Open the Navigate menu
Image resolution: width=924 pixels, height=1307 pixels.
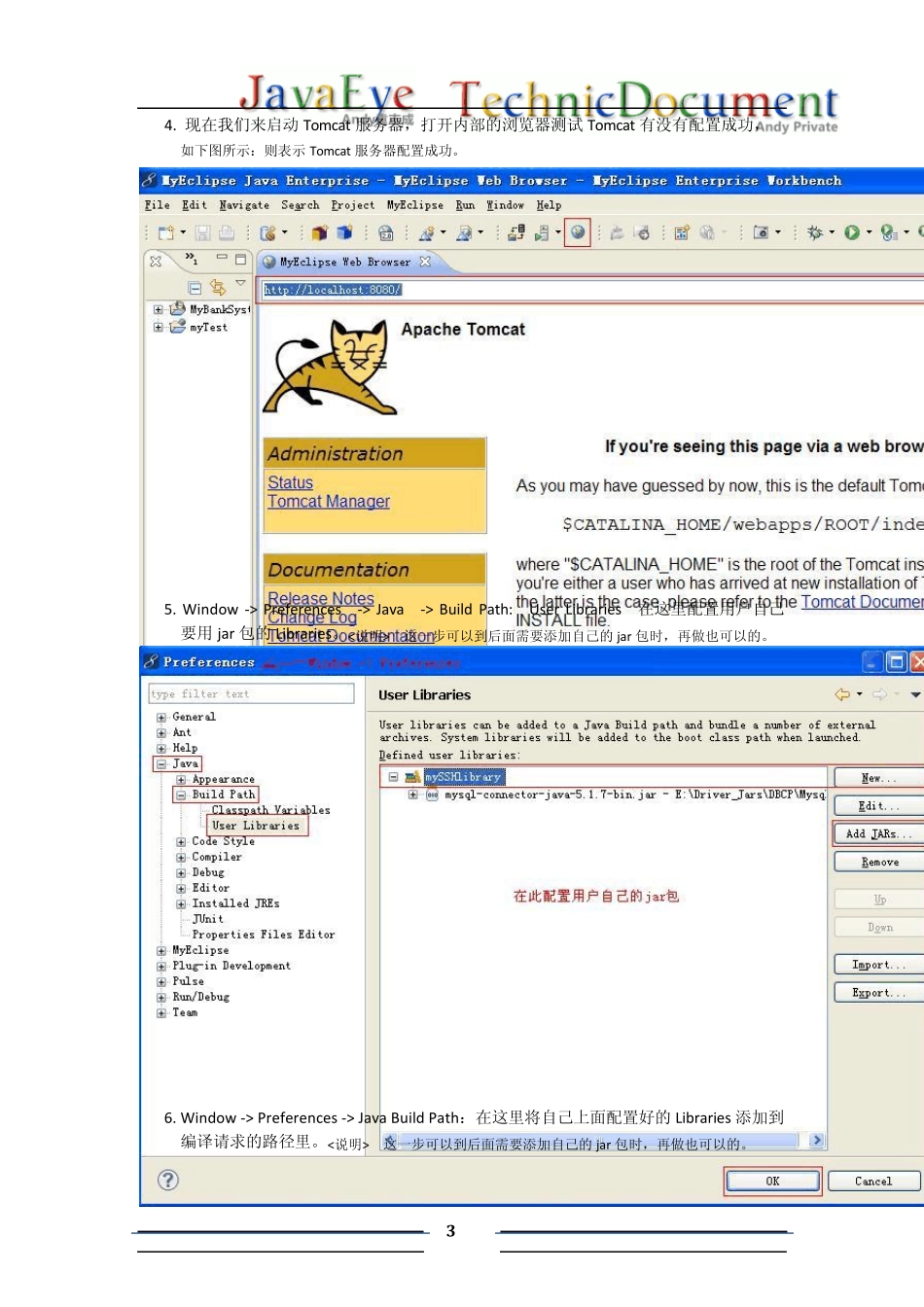click(x=244, y=205)
